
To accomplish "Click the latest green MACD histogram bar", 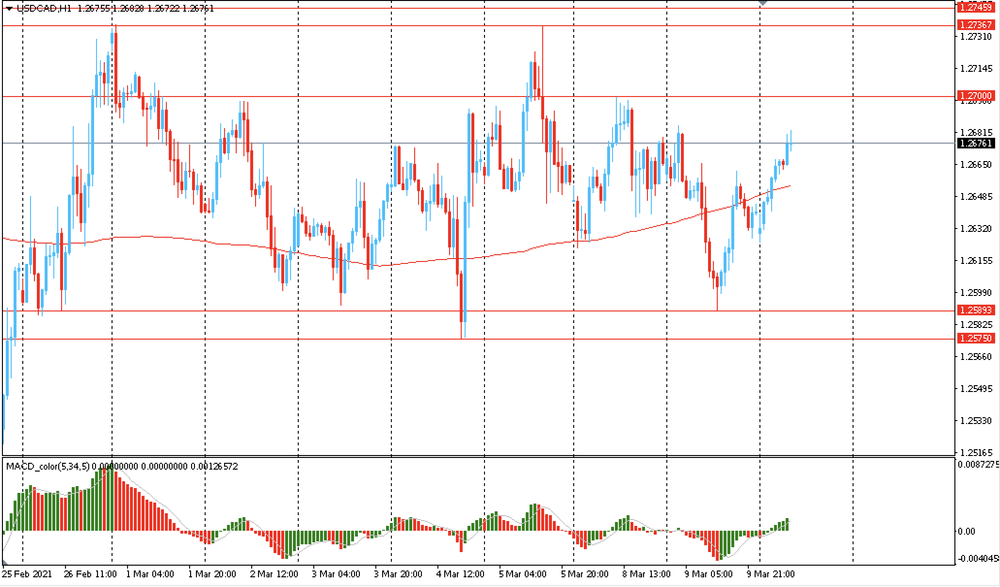I will pos(788,524).
